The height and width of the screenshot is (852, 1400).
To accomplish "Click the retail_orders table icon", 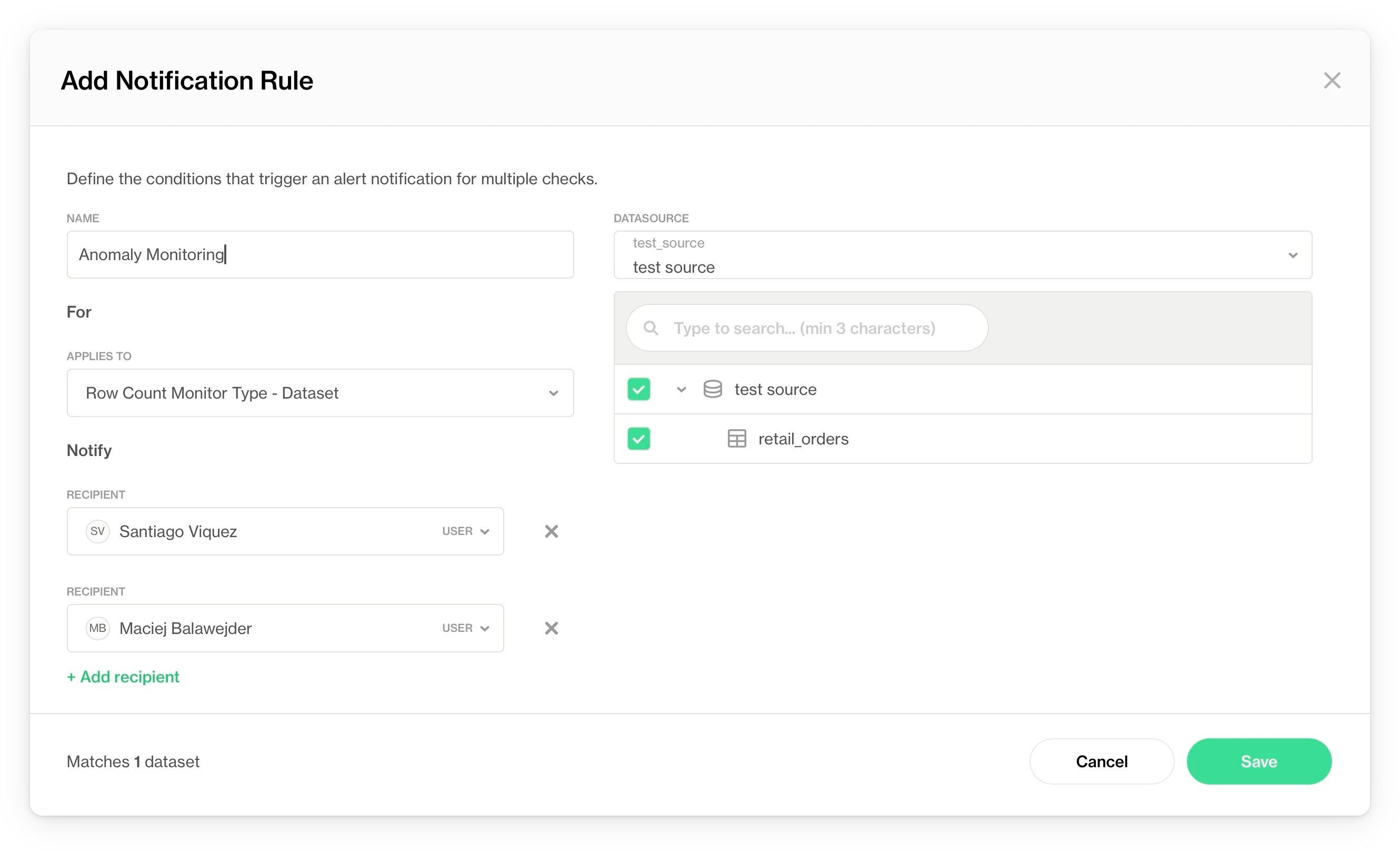I will click(x=737, y=439).
